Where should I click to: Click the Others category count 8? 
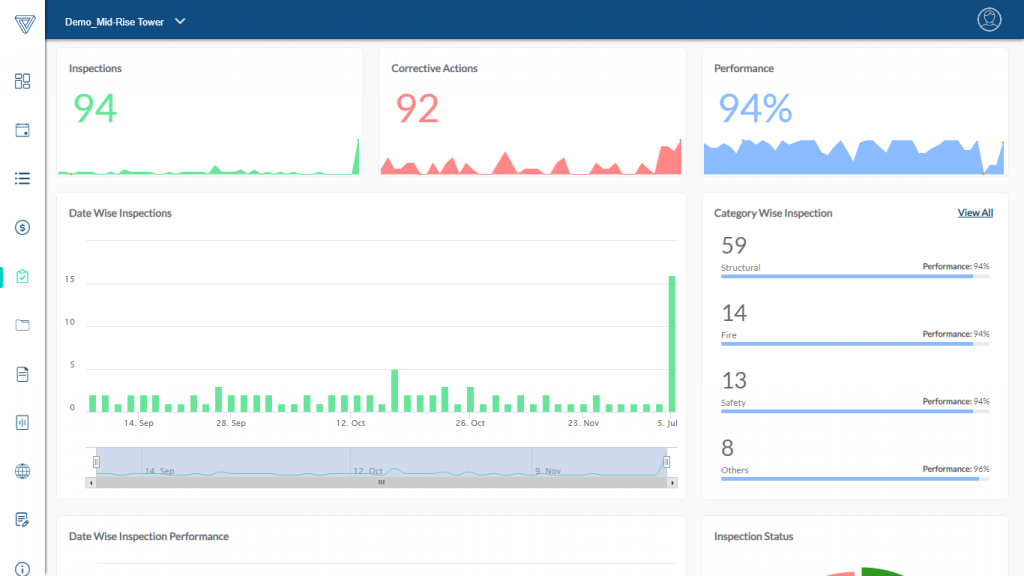pyautogui.click(x=728, y=448)
